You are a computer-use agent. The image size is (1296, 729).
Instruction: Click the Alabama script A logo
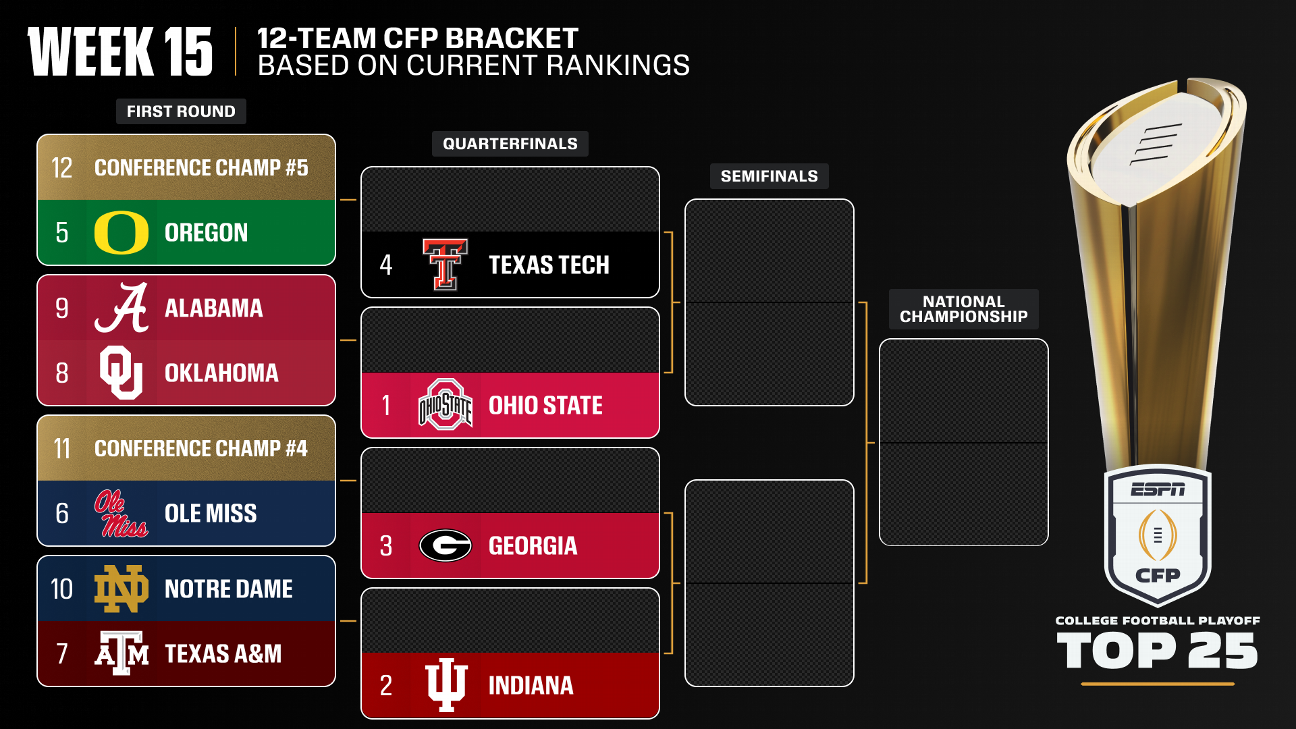point(121,308)
